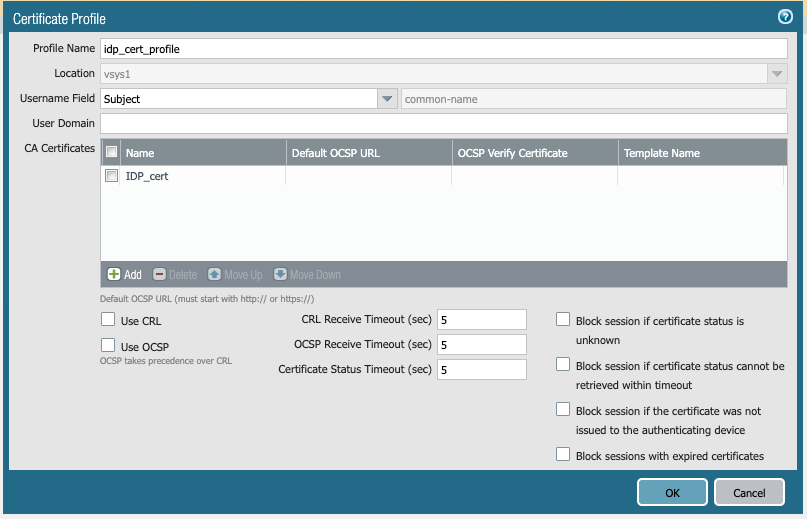The height and width of the screenshot is (519, 807).
Task: Enable the Use OCSP checkbox
Action: pyautogui.click(x=108, y=345)
